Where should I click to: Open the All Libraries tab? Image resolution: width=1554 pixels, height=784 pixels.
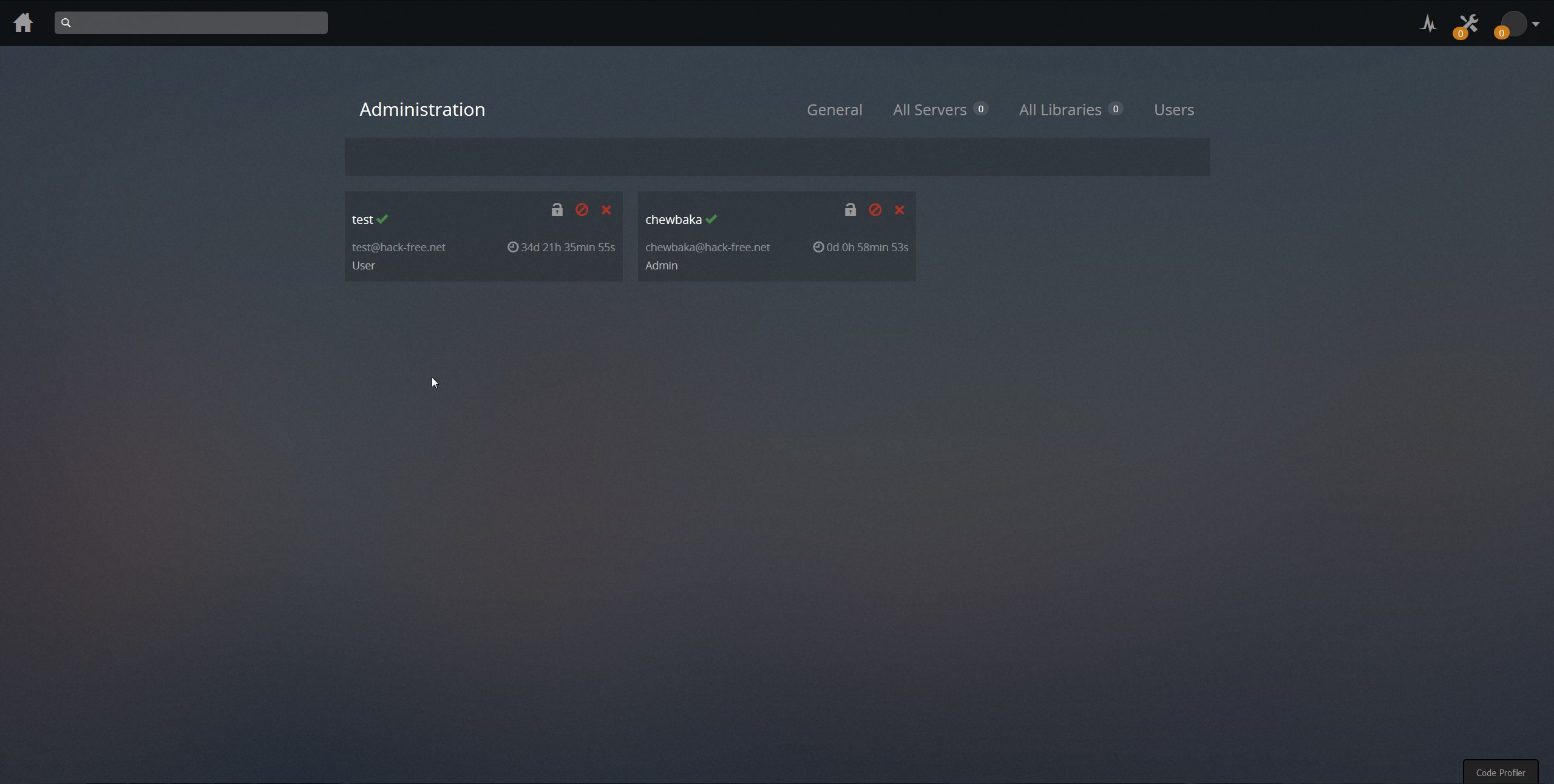pos(1060,110)
